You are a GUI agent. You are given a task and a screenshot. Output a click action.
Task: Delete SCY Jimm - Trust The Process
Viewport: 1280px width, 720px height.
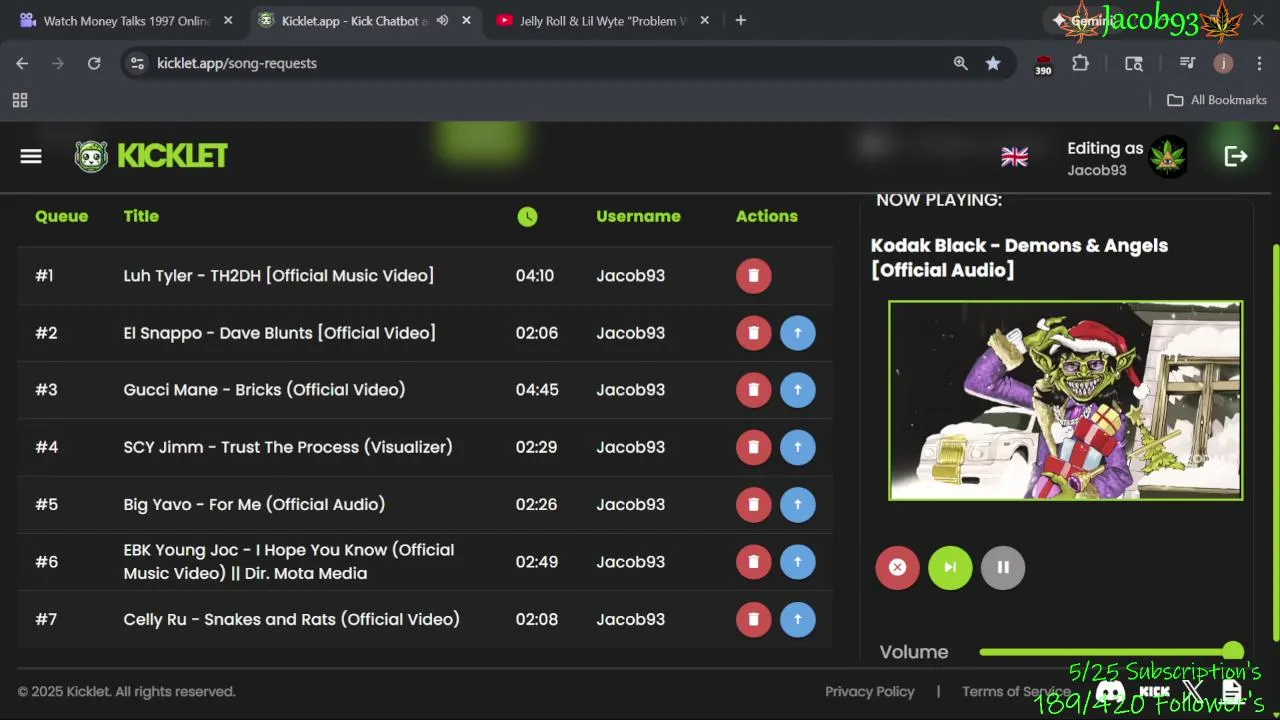point(753,447)
